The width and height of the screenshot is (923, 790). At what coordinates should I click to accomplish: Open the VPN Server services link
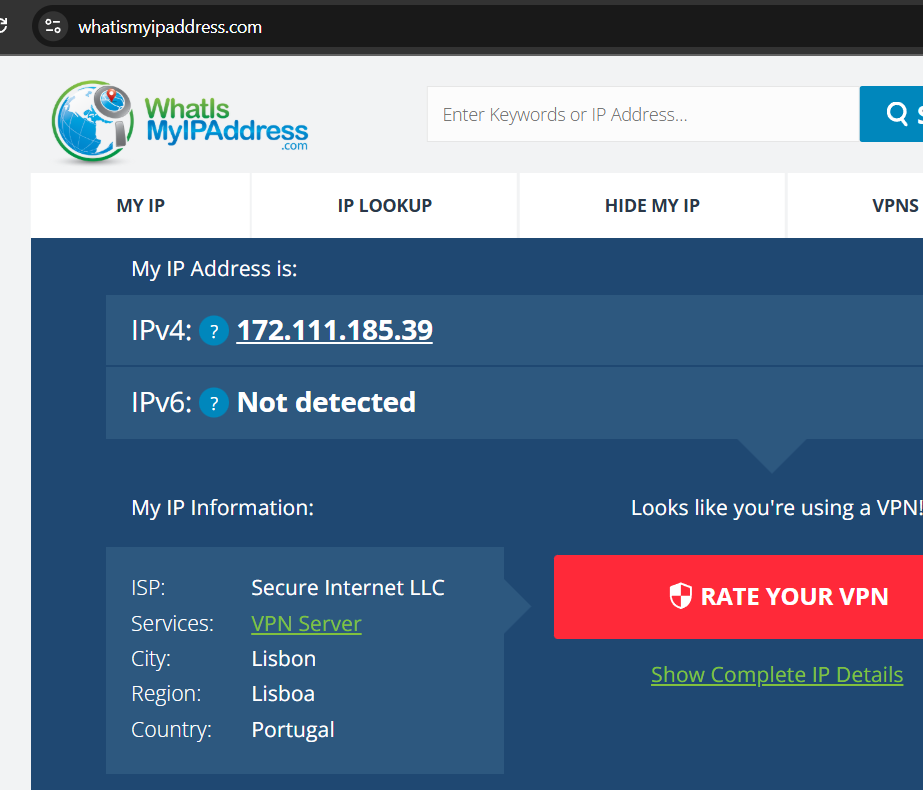click(x=306, y=623)
